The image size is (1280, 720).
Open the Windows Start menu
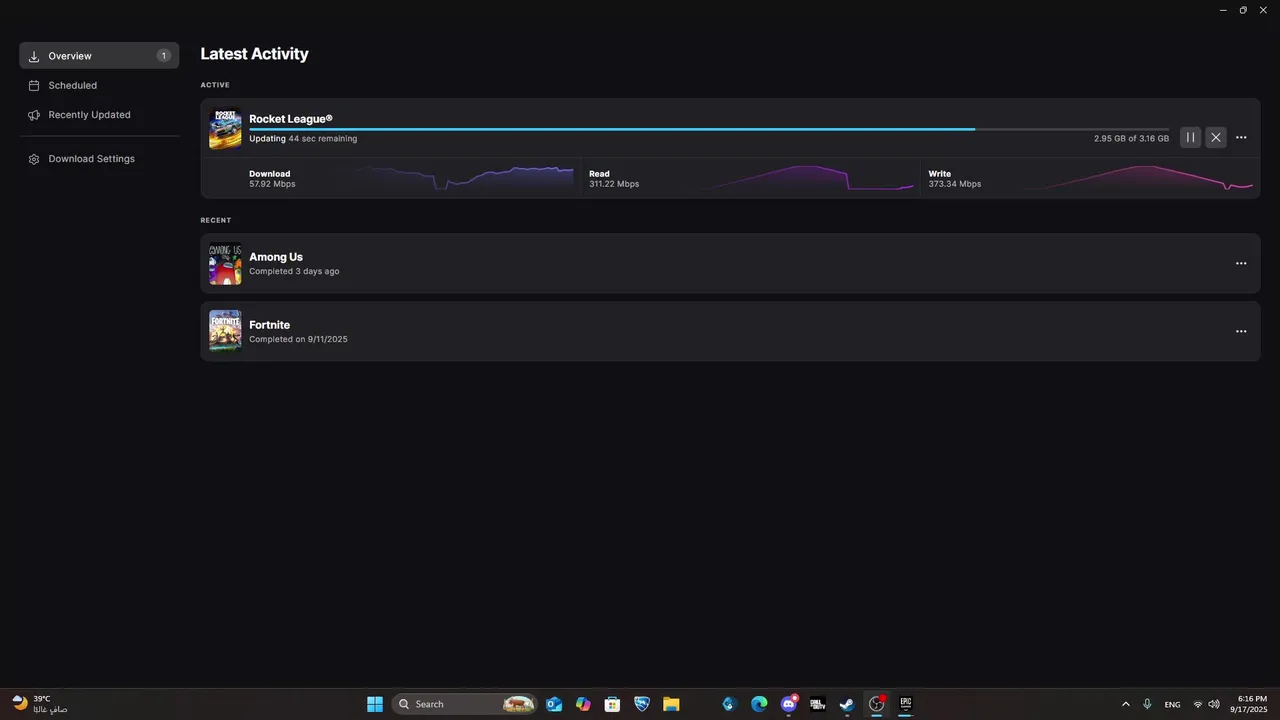click(375, 704)
